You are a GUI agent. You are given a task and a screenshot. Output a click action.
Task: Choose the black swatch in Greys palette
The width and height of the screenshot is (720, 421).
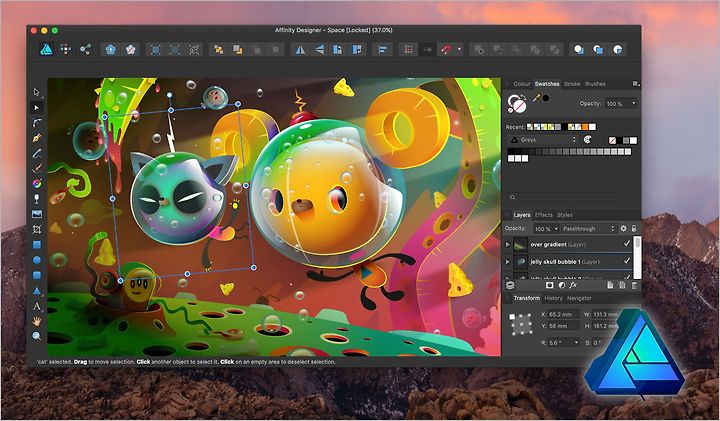tap(510, 152)
